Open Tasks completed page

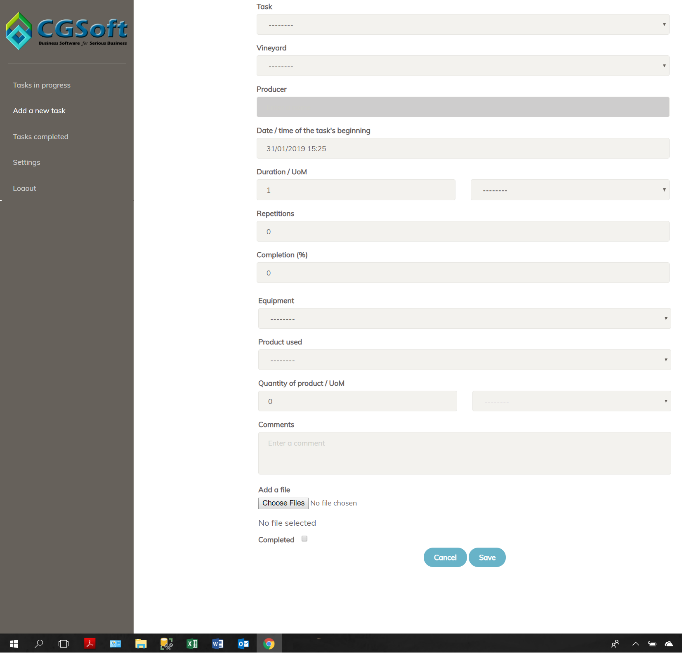point(40,137)
